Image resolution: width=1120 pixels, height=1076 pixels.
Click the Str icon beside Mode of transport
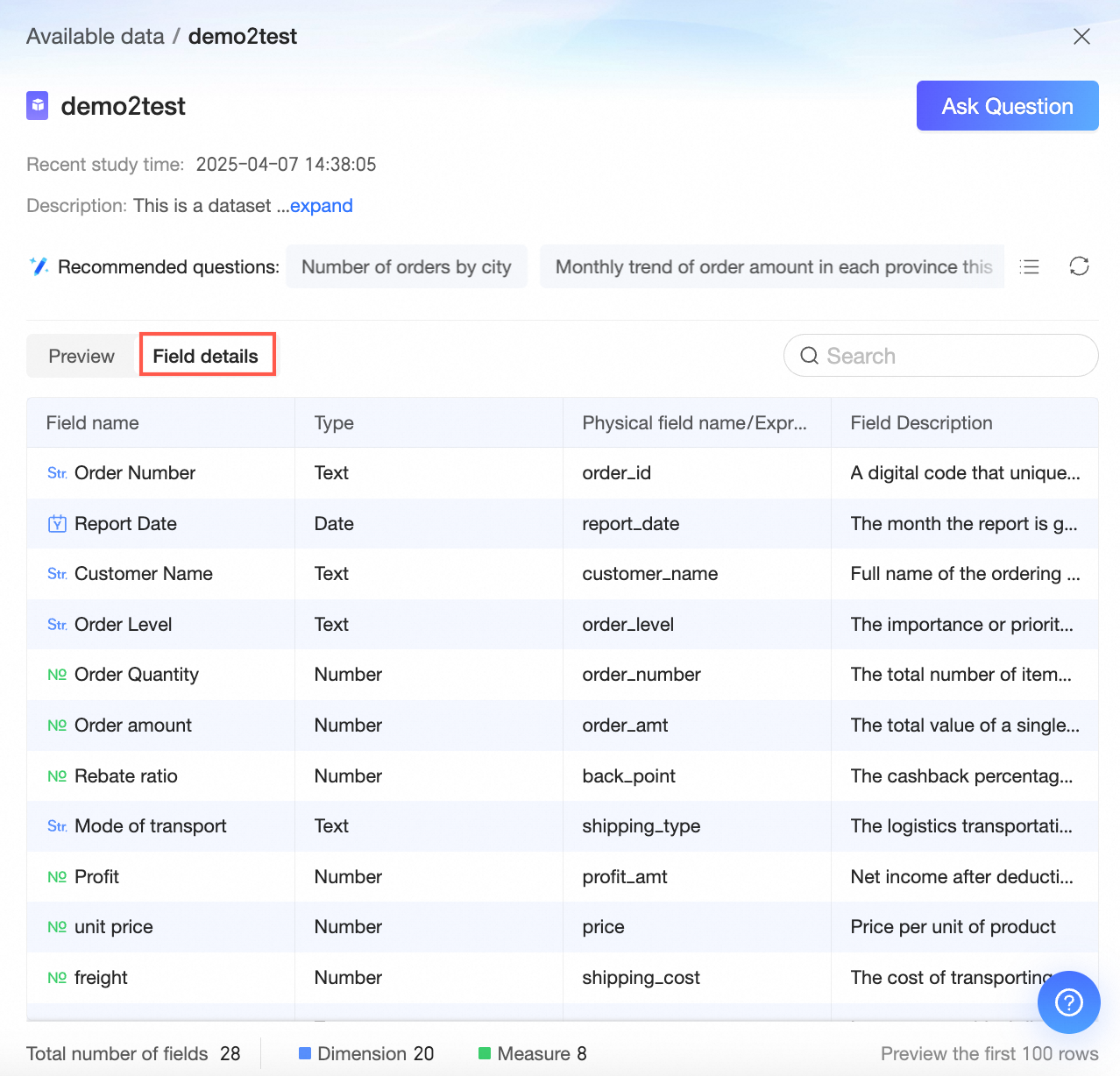coord(57,826)
